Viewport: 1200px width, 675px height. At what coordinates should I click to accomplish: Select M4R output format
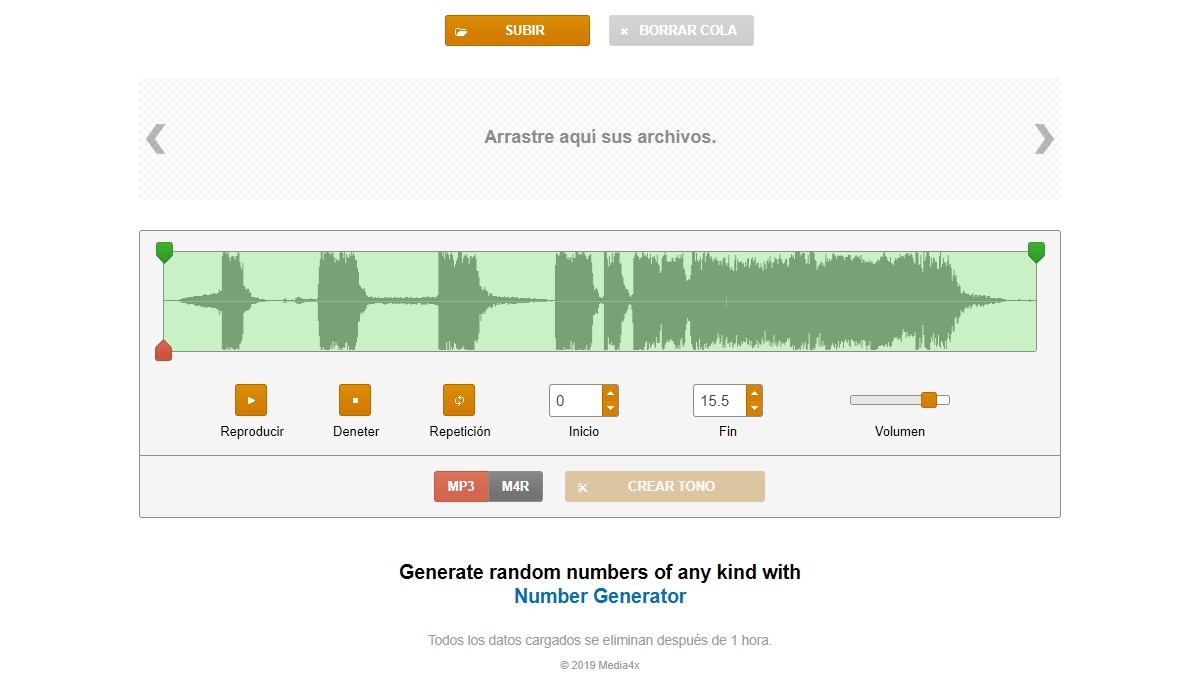click(x=516, y=487)
